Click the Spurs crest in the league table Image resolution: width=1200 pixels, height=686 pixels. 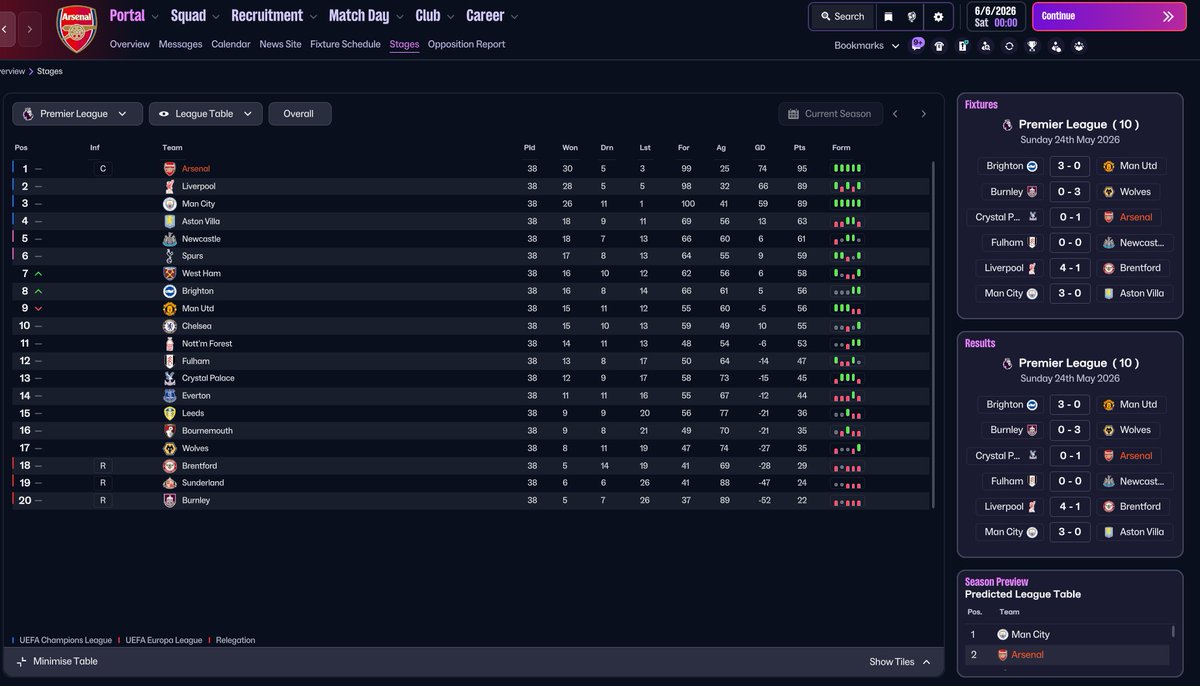pyautogui.click(x=170, y=256)
